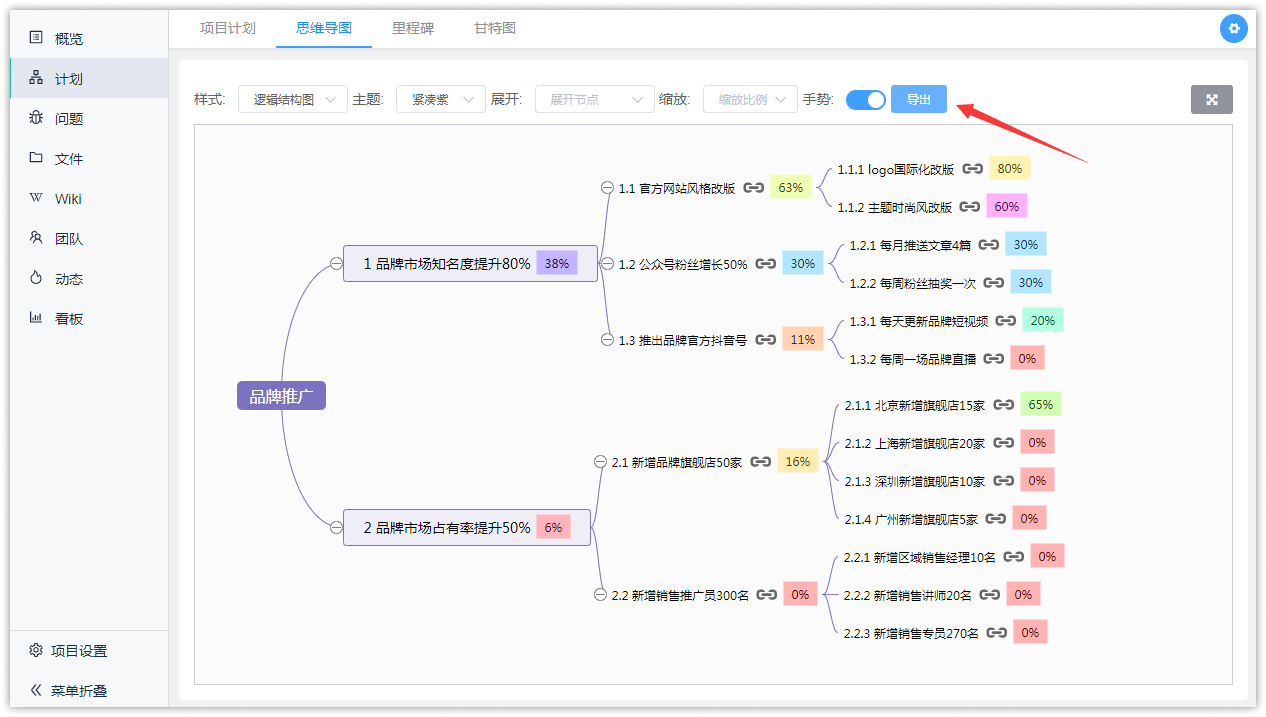Collapse node 2 品牌市场占有率提升50%

[x=336, y=528]
